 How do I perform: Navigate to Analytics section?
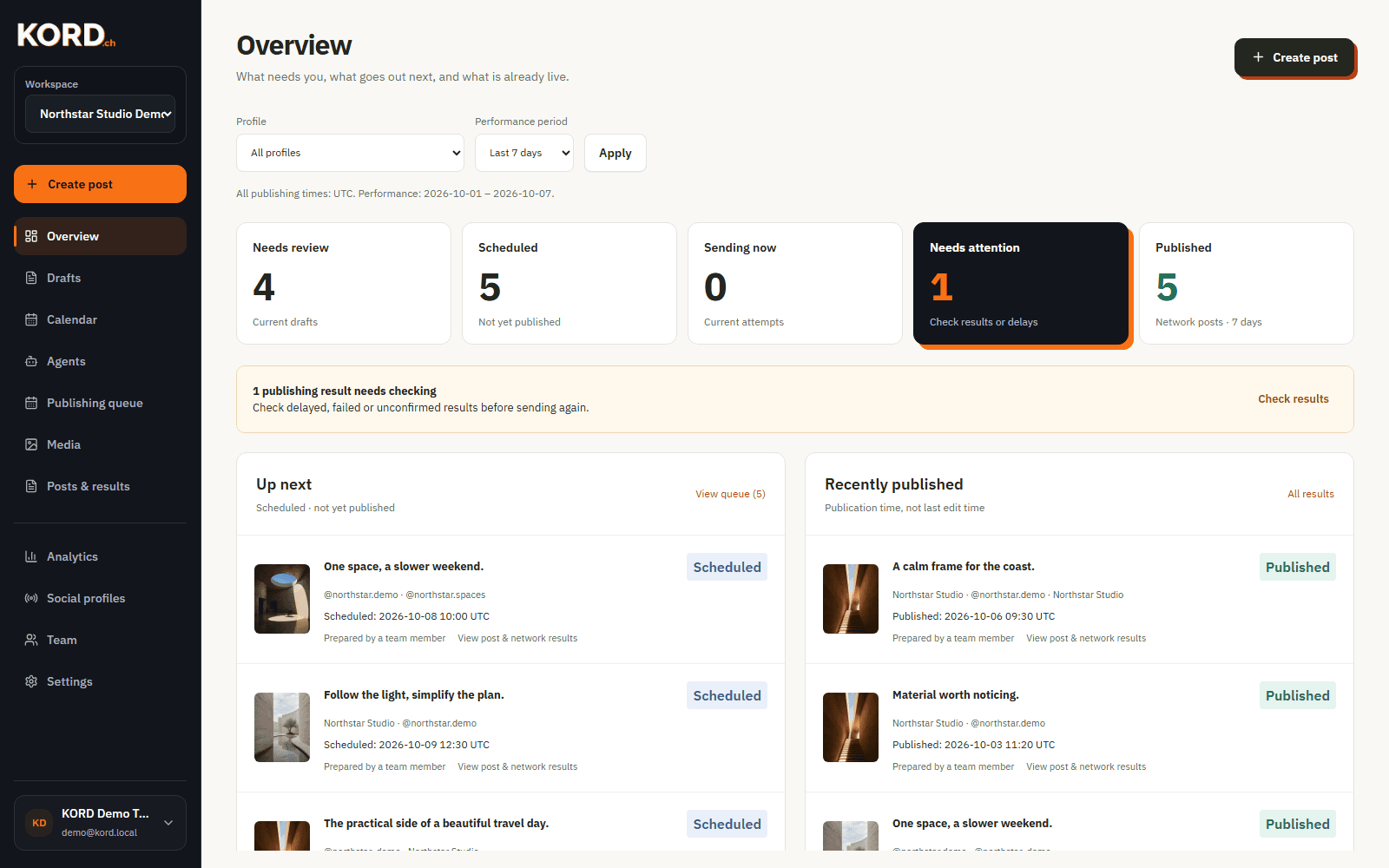[100, 556]
